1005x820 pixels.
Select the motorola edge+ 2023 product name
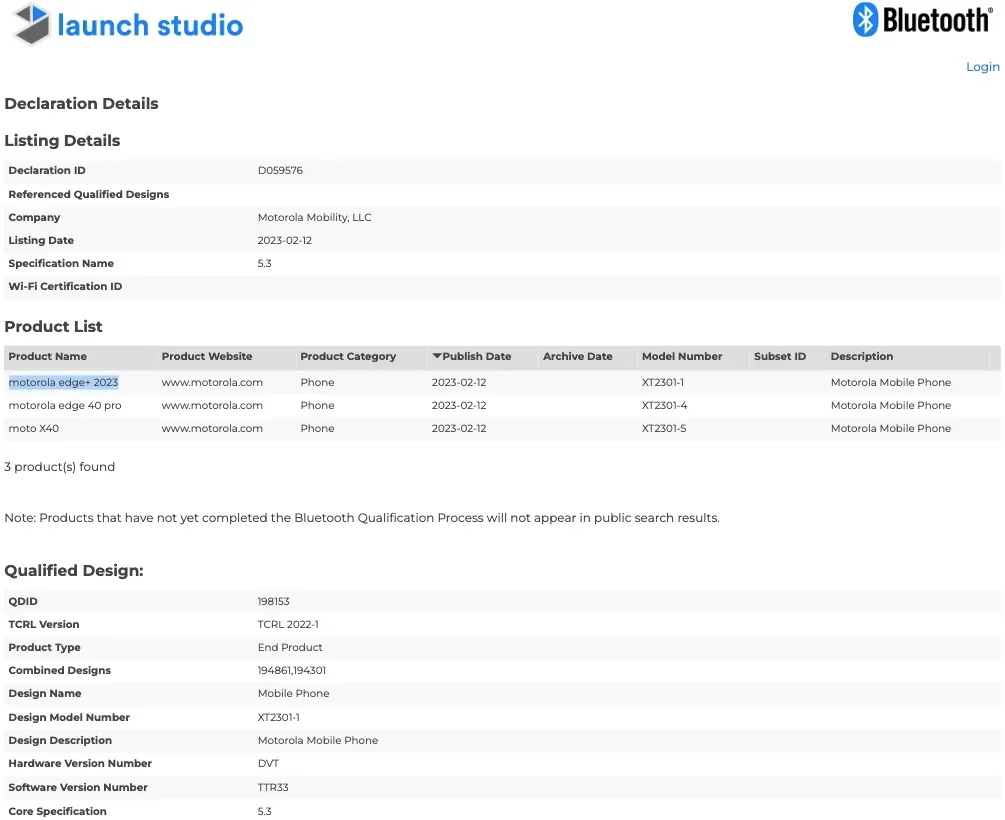coord(63,382)
